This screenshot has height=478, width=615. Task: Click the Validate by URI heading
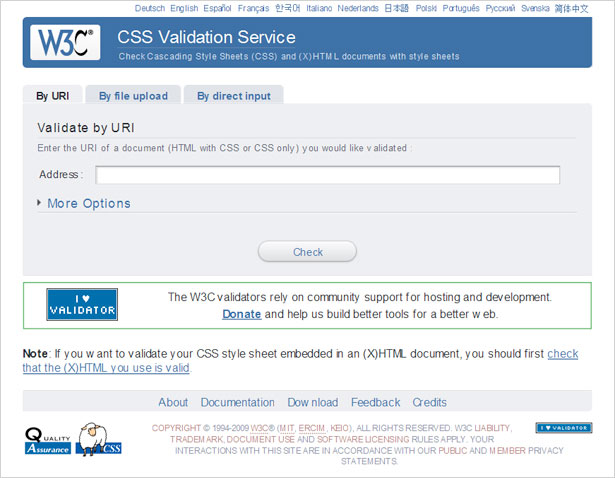(86, 128)
